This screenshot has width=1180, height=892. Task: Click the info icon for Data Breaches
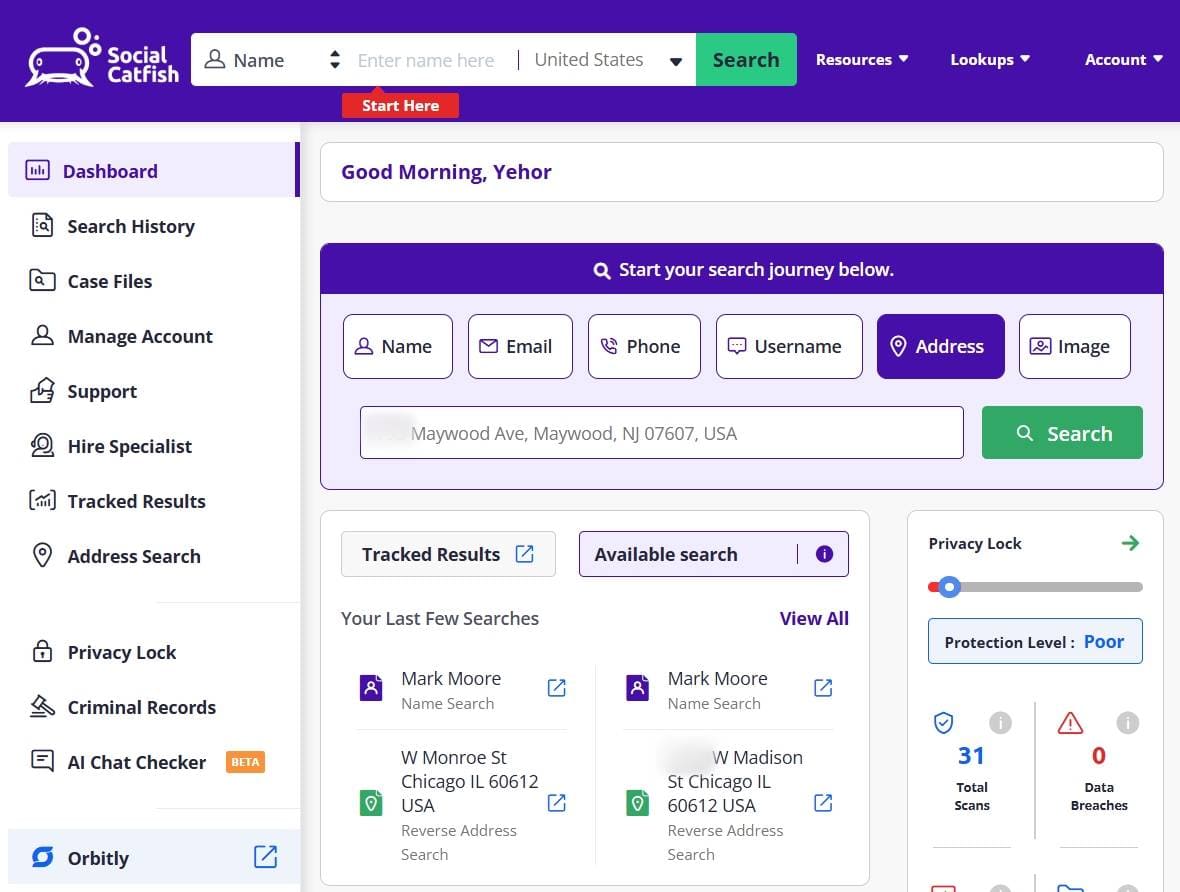tap(1127, 723)
